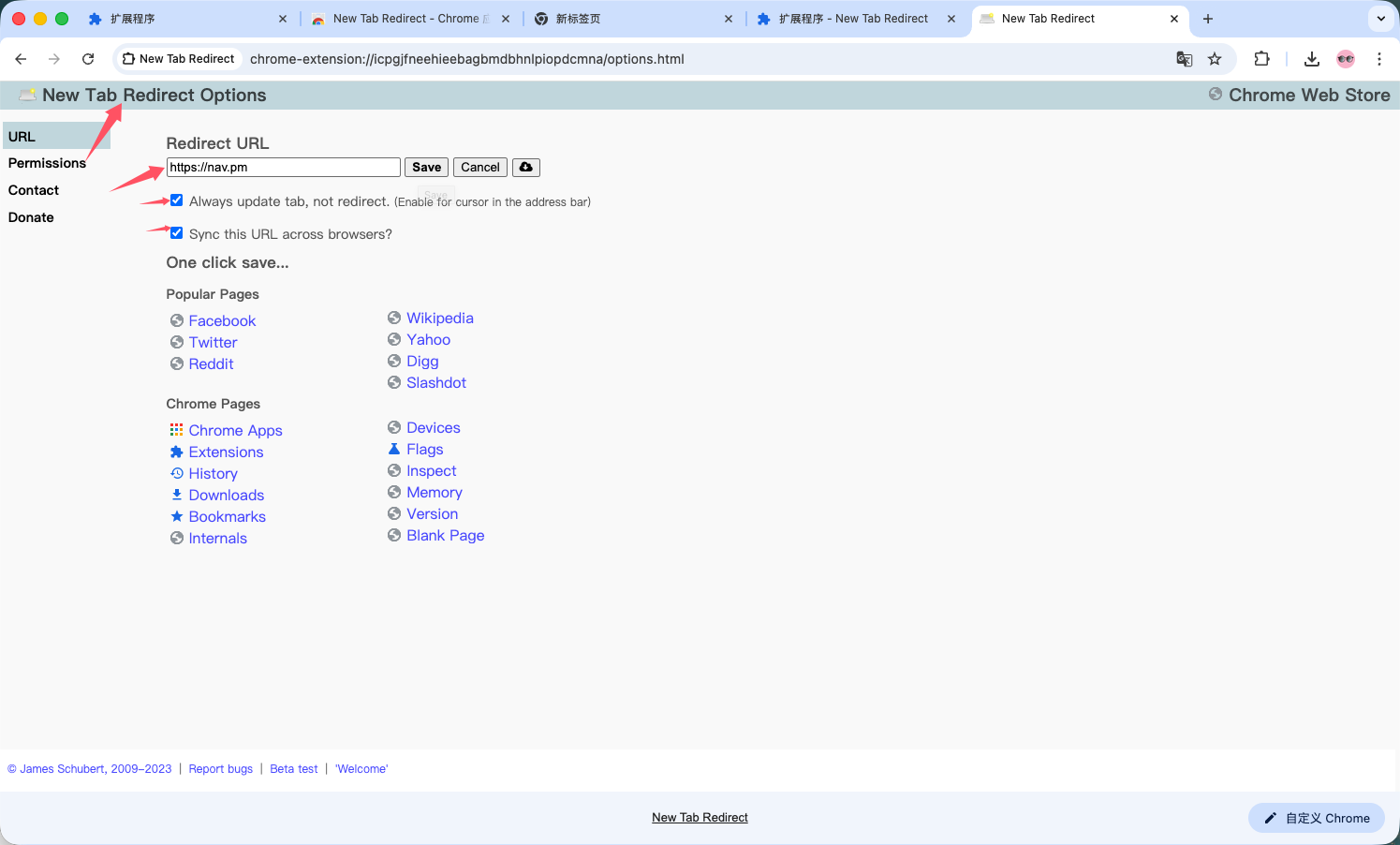Click the Cancel button
Screen dimensions: 1400x845
point(479,167)
